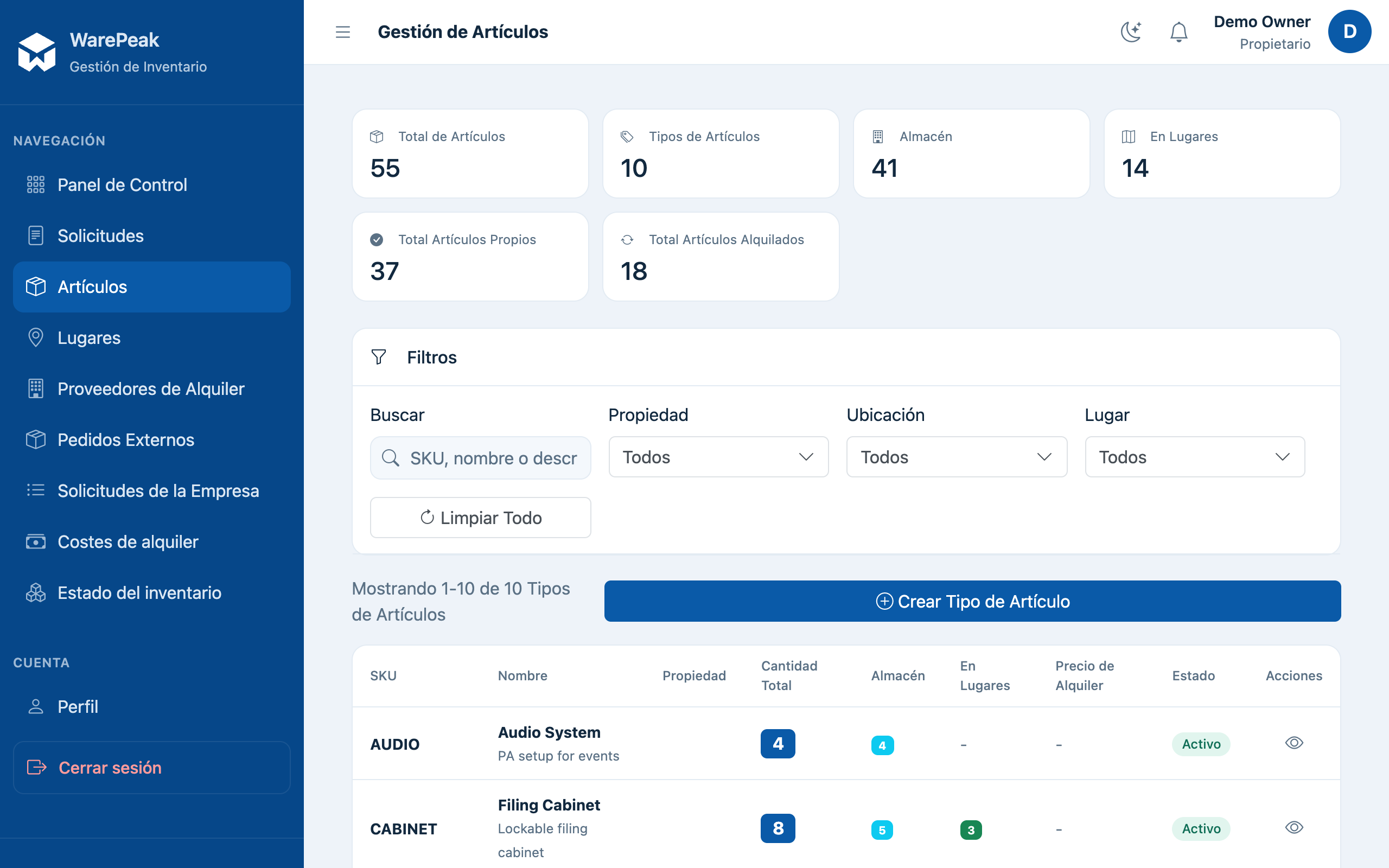Click the search magnifier icon in Buscar

click(x=390, y=458)
